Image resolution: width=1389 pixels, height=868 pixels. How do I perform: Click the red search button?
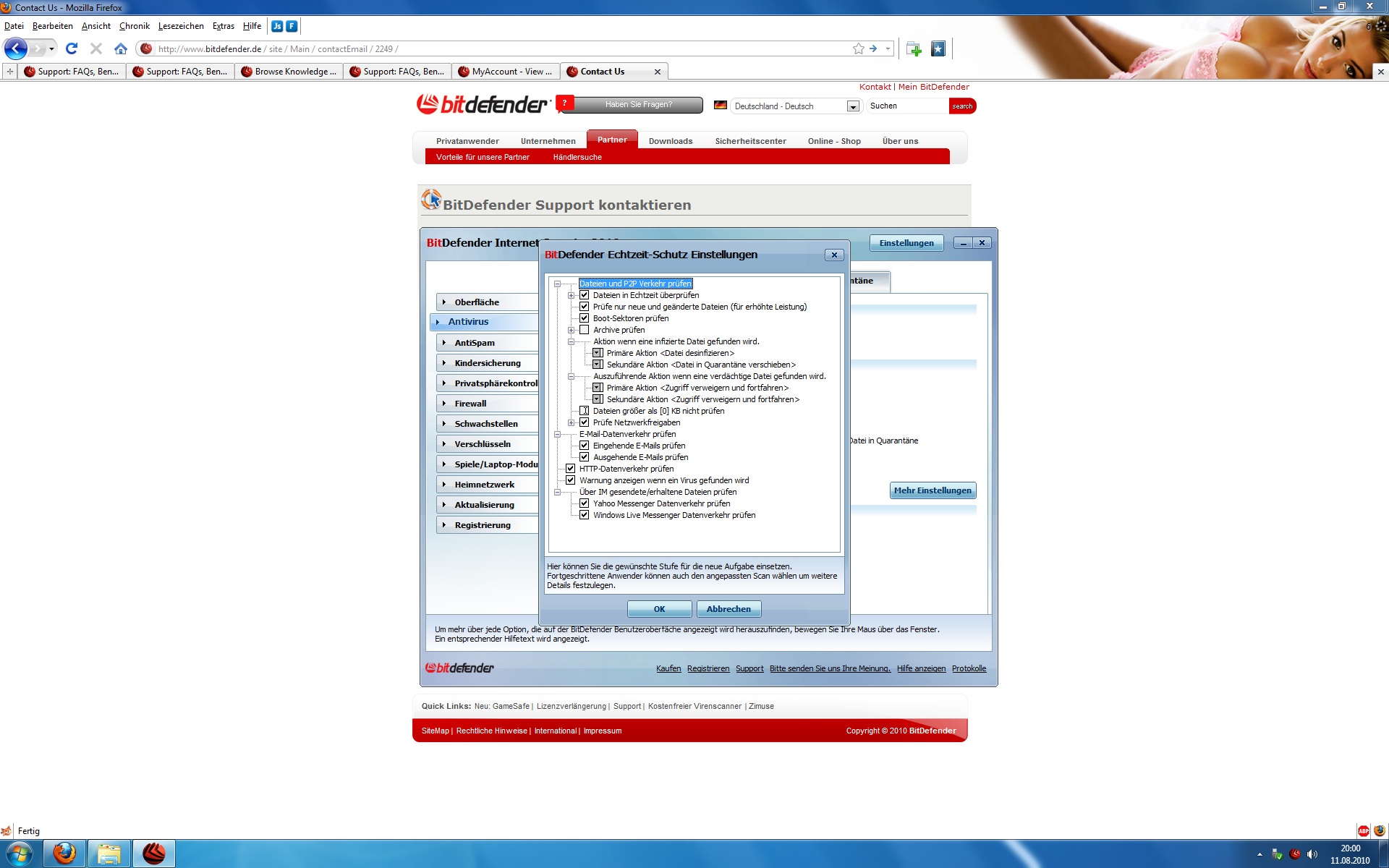tap(962, 106)
